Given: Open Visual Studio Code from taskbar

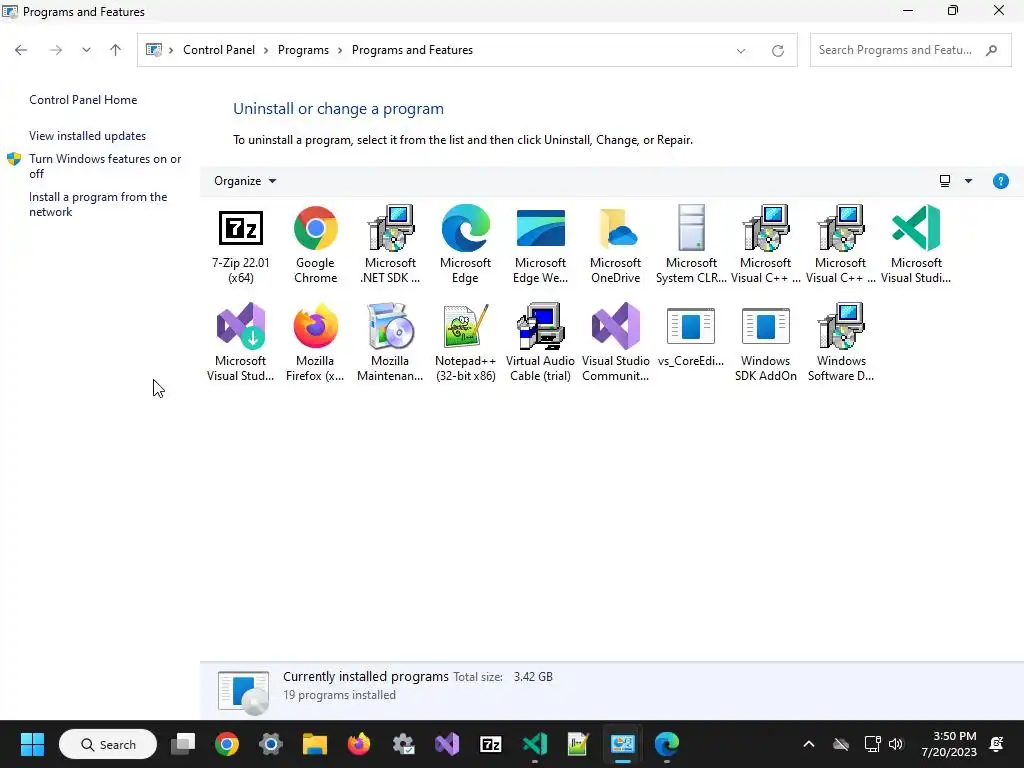Looking at the screenshot, I should click(x=534, y=744).
